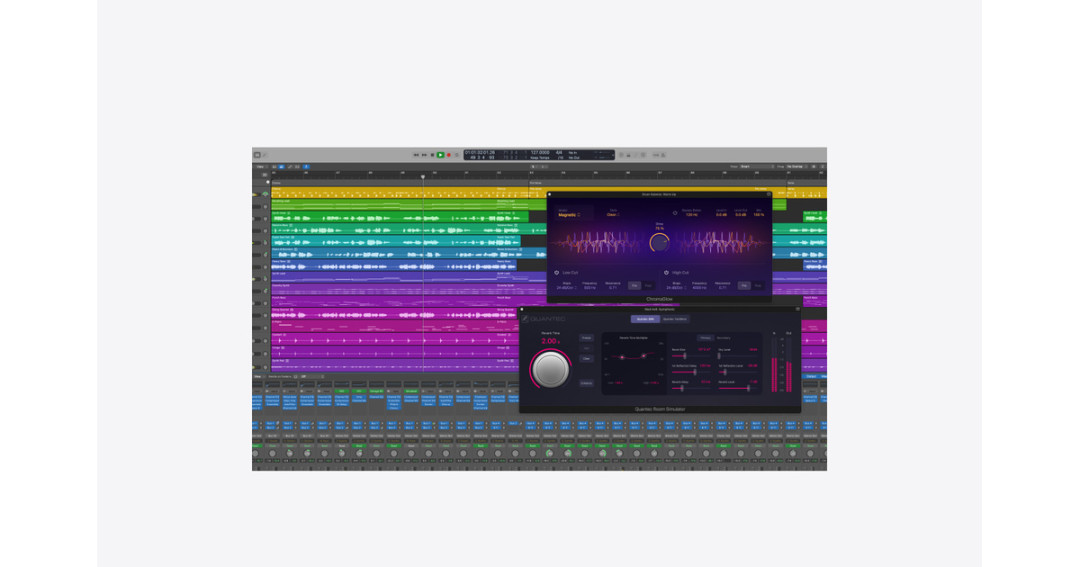Open the Low Cut Slope dropdown
The height and width of the screenshot is (567, 1080).
coord(567,287)
